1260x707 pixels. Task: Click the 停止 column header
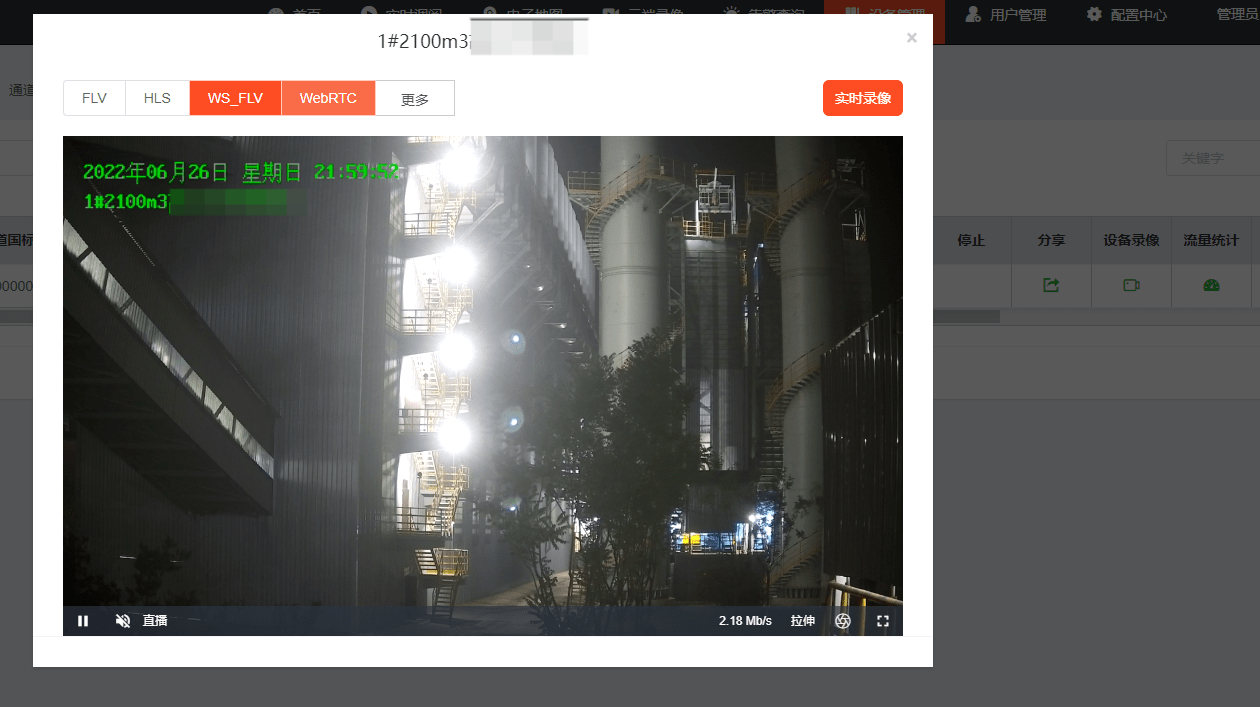point(971,240)
